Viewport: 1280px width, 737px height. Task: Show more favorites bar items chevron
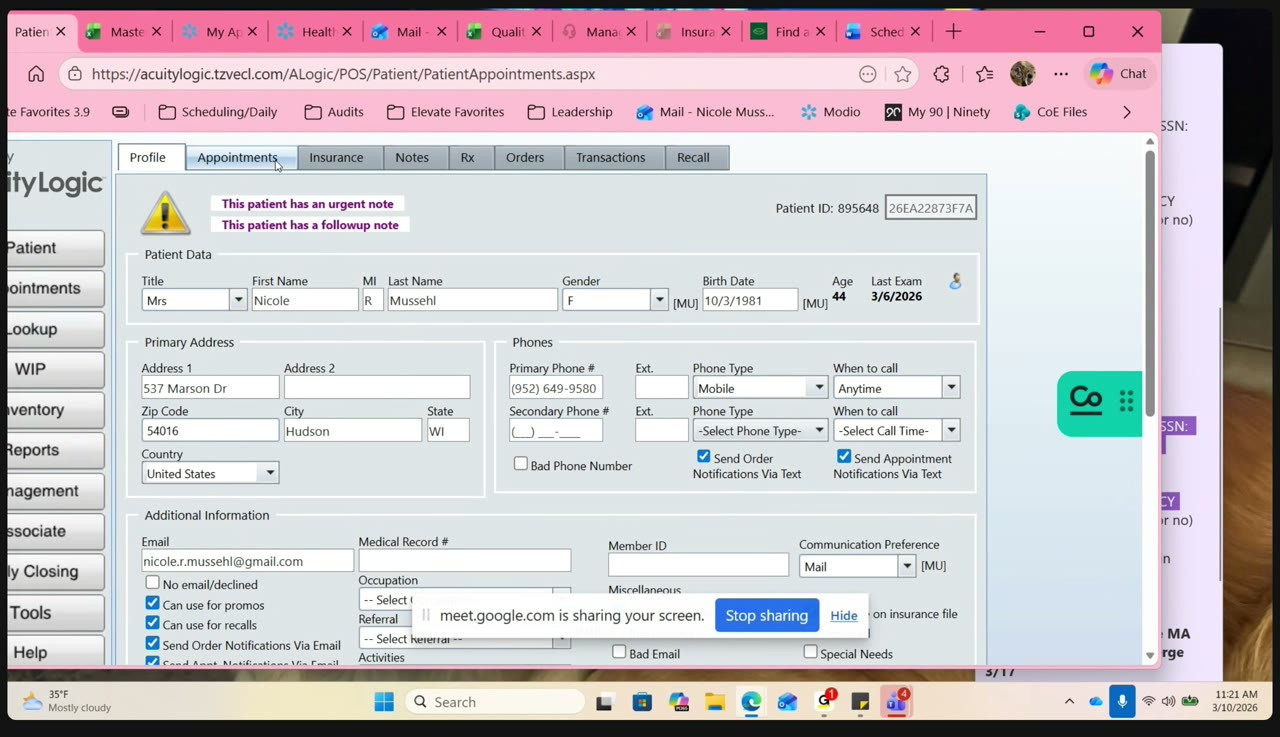click(x=1127, y=112)
